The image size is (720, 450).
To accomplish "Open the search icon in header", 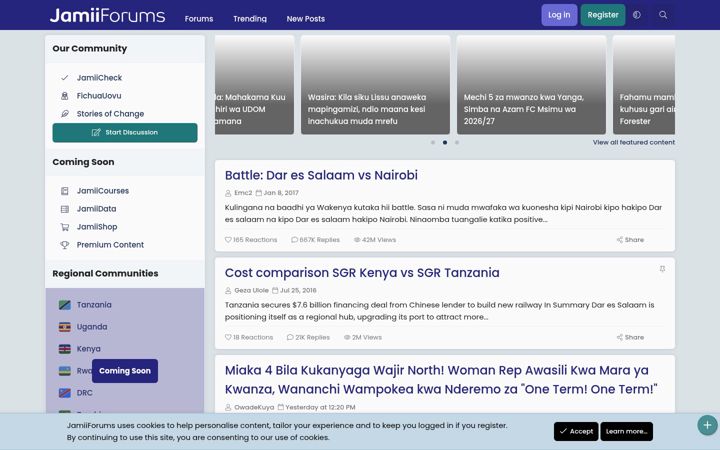I will coord(663,15).
